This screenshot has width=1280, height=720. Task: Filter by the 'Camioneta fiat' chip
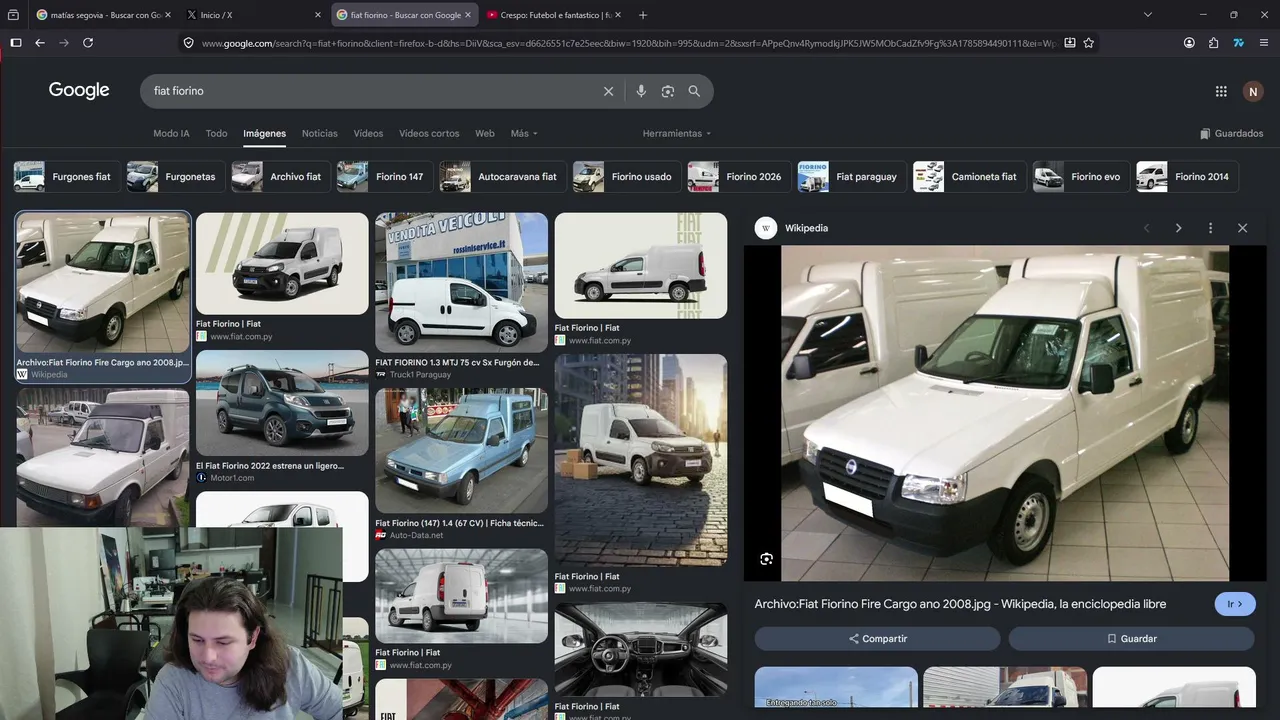tap(970, 177)
